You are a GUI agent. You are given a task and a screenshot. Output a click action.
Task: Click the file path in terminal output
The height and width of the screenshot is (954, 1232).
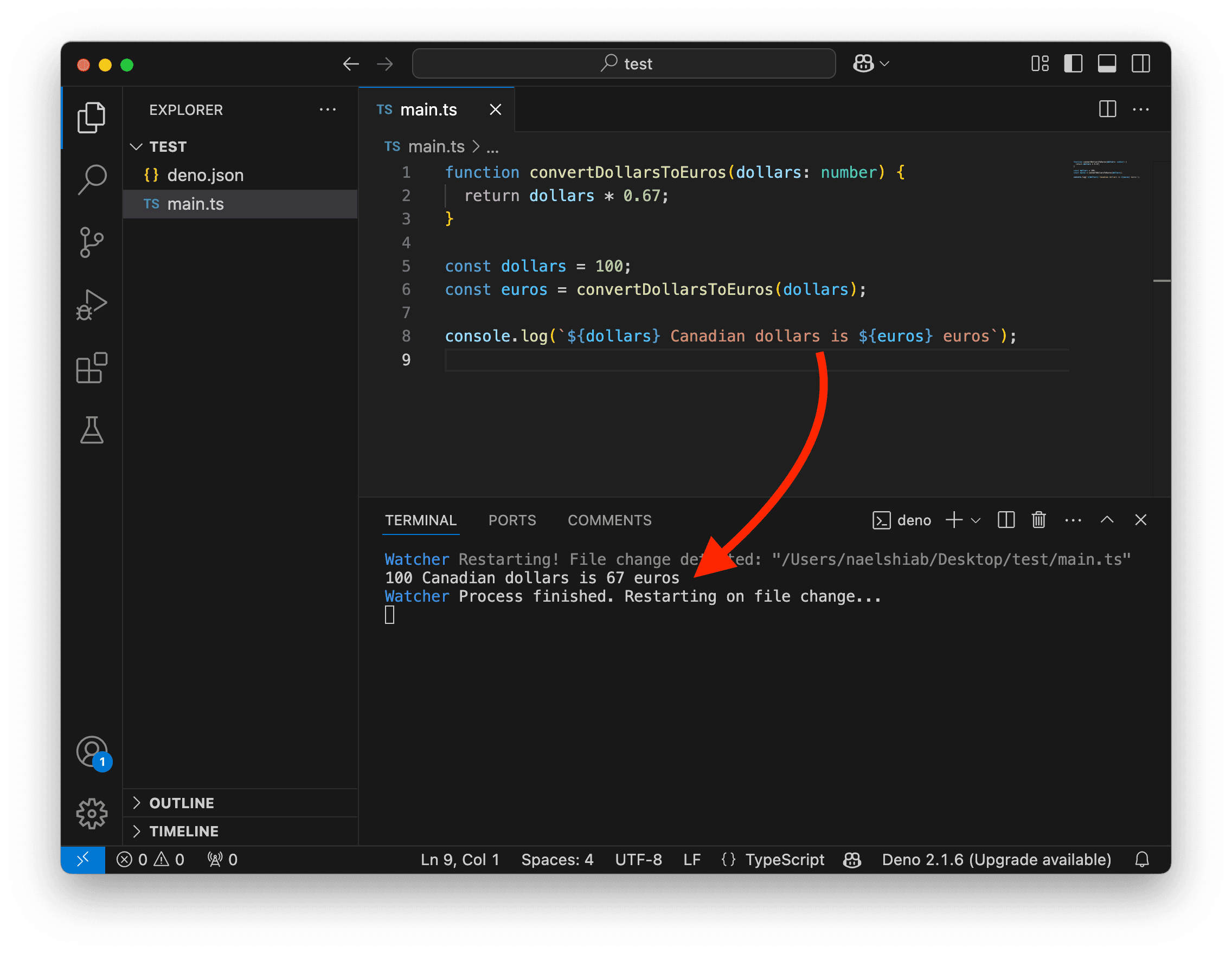(951, 559)
